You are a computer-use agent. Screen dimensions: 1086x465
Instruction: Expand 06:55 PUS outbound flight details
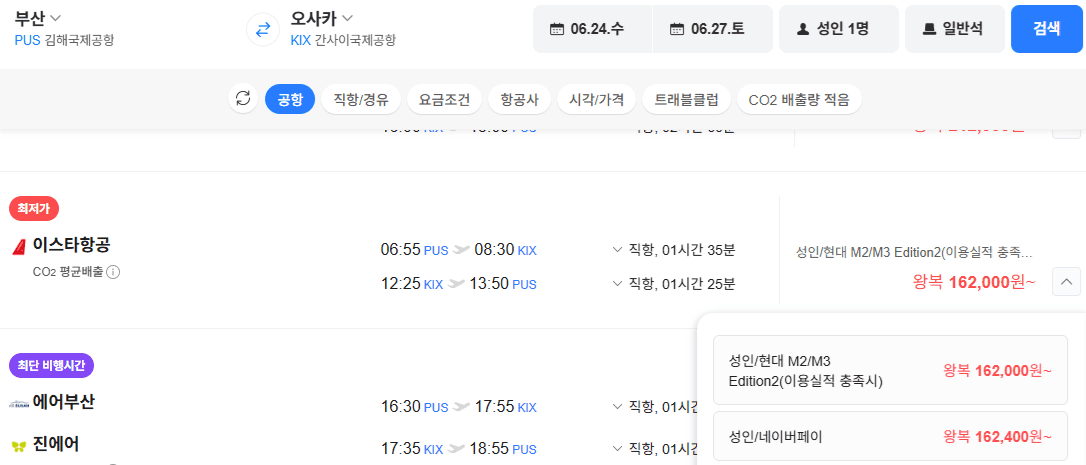[x=618, y=249]
